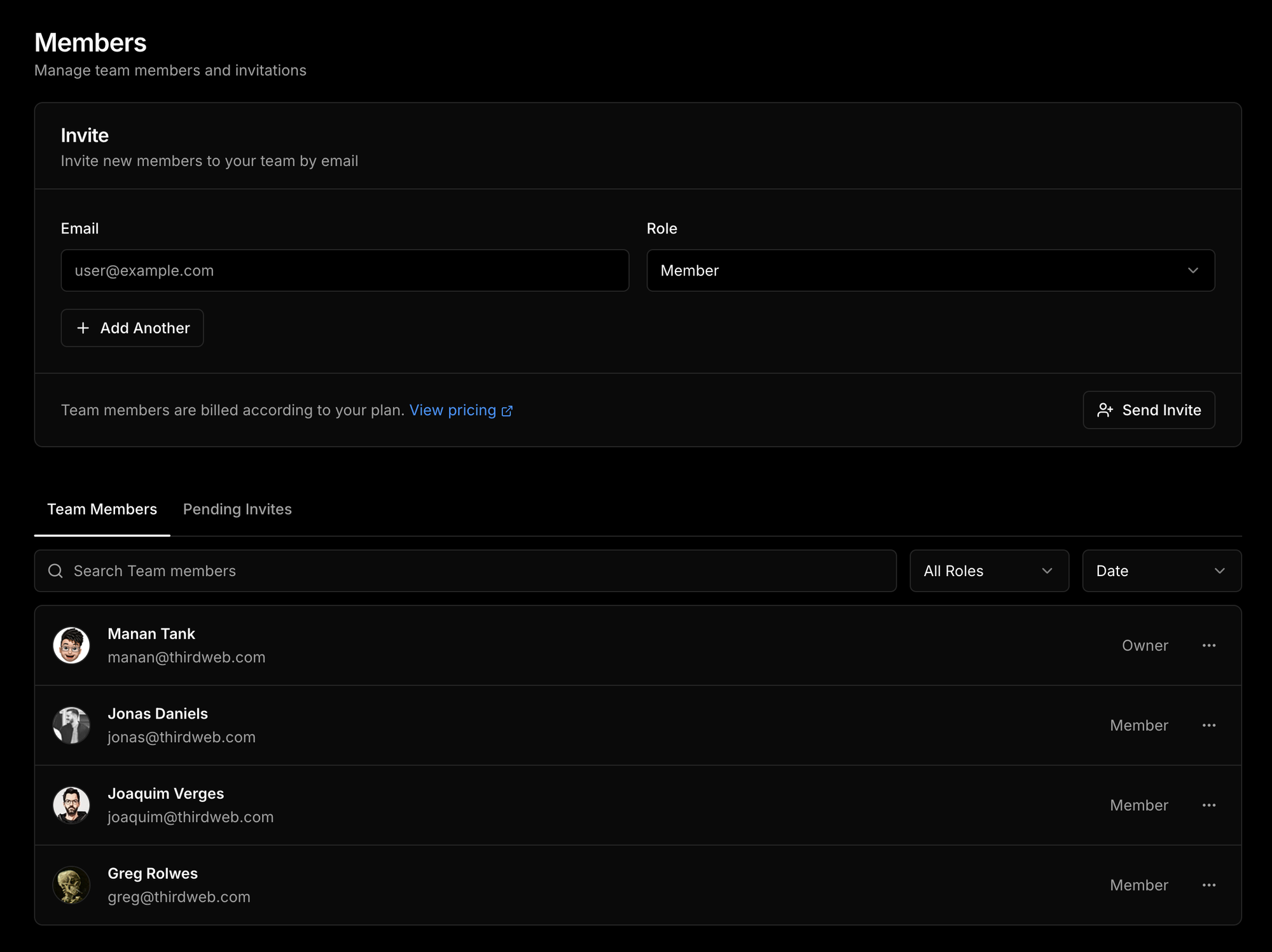Open the Date sort dropdown
Screen dimensions: 1272x952
[x=1161, y=571]
